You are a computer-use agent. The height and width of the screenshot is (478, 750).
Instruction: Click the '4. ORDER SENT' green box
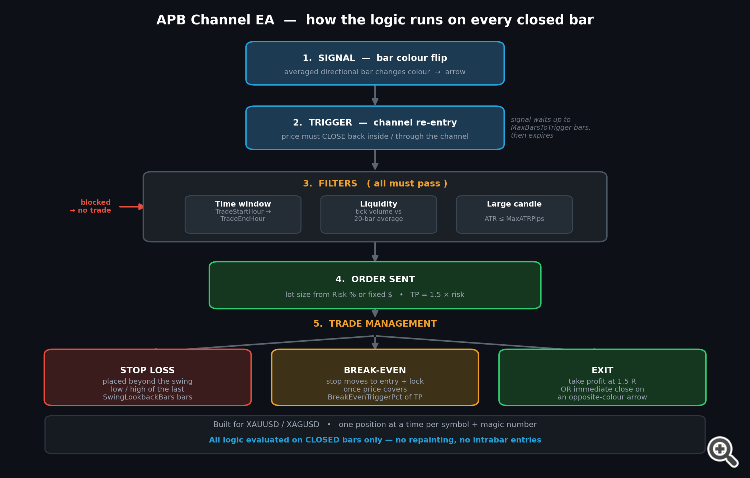(375, 285)
